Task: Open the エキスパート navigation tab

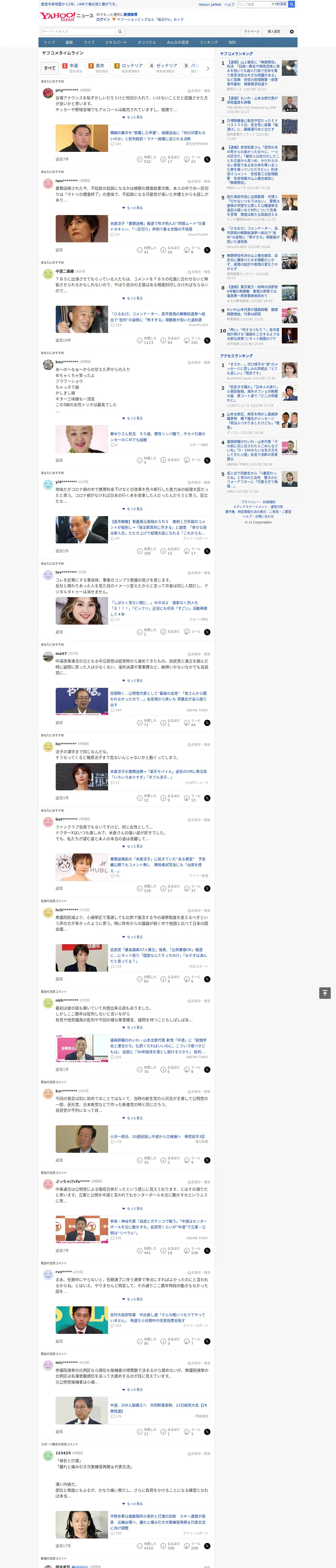Action: pos(116,43)
